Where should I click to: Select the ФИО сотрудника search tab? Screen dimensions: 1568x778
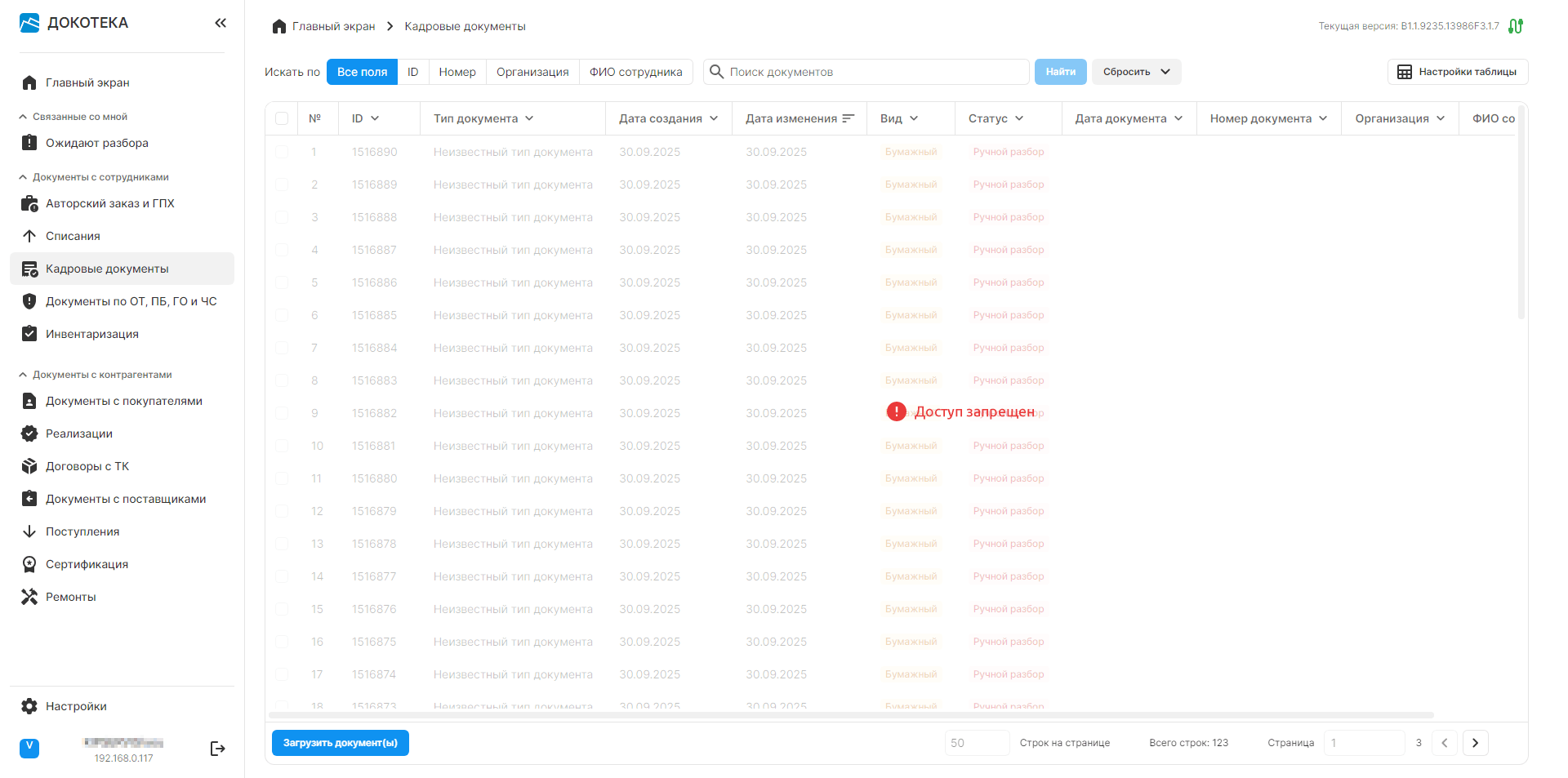click(x=635, y=72)
